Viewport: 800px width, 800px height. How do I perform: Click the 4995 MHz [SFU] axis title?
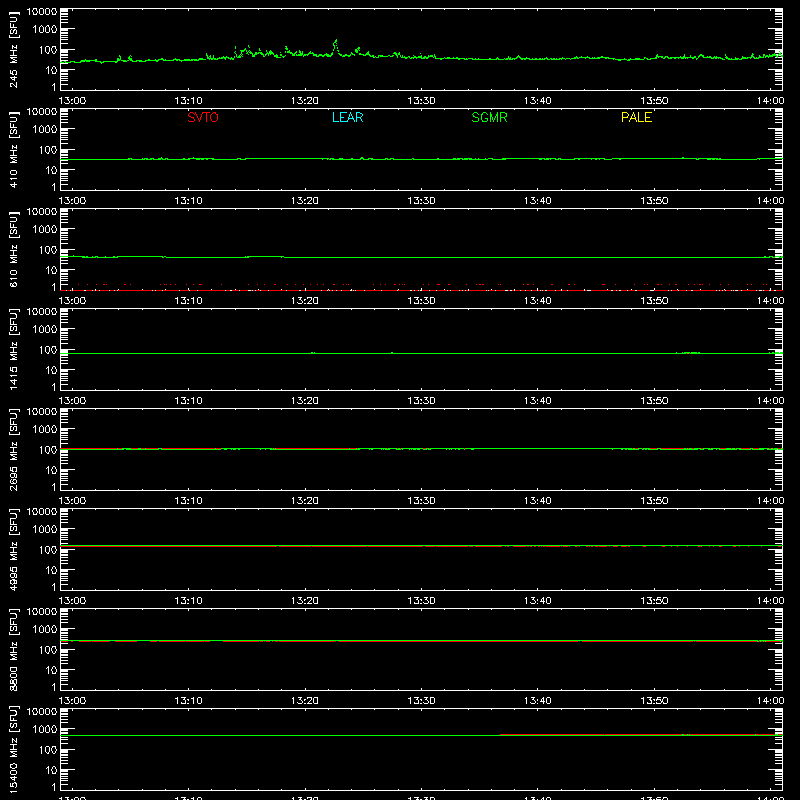(x=13, y=549)
